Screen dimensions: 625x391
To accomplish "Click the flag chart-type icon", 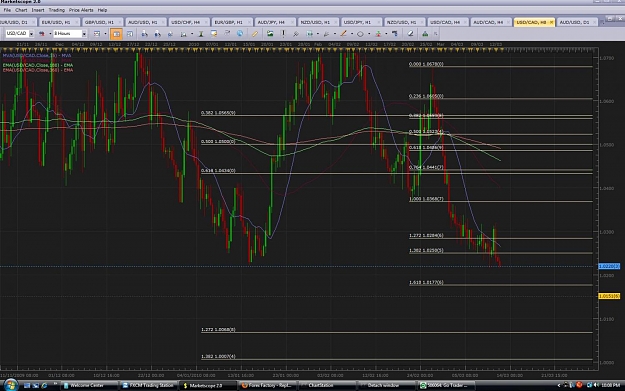I will pyautogui.click(x=41, y=33).
